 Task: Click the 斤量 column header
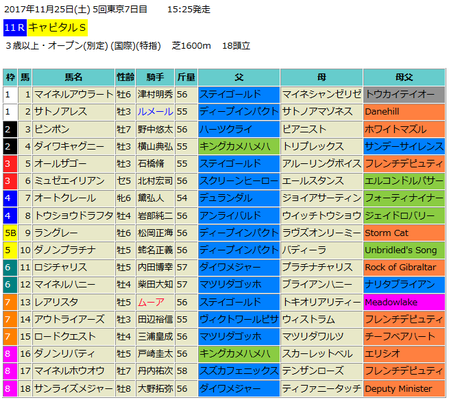coord(186,77)
